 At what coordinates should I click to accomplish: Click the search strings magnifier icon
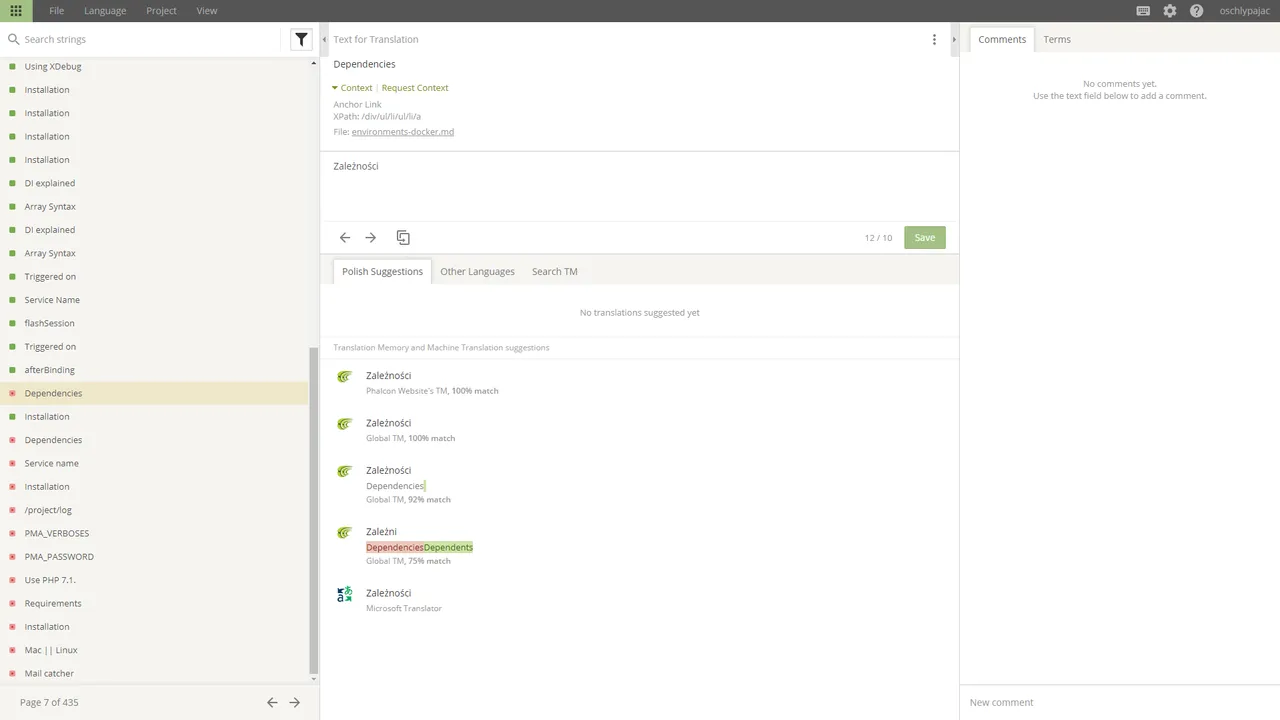point(13,39)
